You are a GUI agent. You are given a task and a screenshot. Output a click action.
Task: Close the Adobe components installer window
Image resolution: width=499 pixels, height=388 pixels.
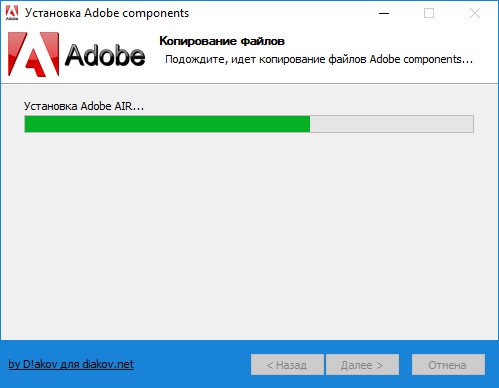[475, 13]
